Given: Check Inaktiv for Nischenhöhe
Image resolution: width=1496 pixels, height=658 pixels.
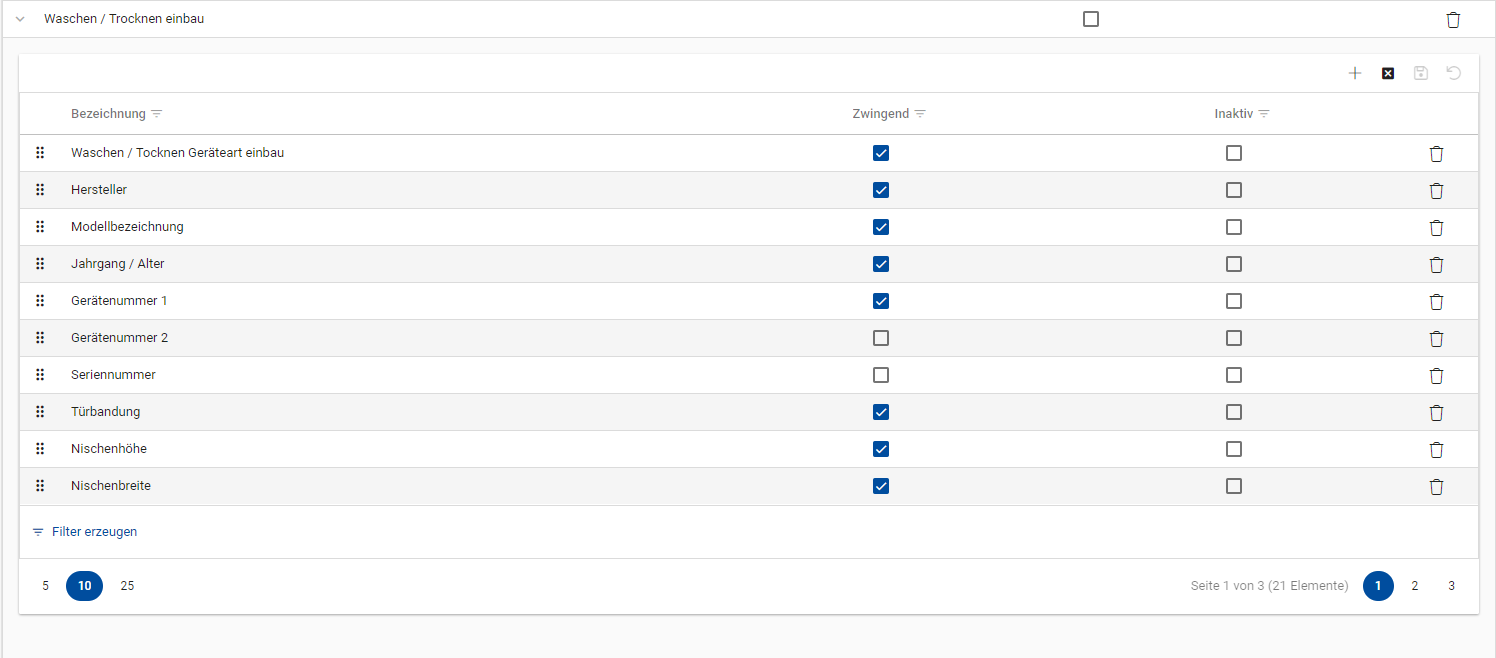Looking at the screenshot, I should coord(1234,449).
